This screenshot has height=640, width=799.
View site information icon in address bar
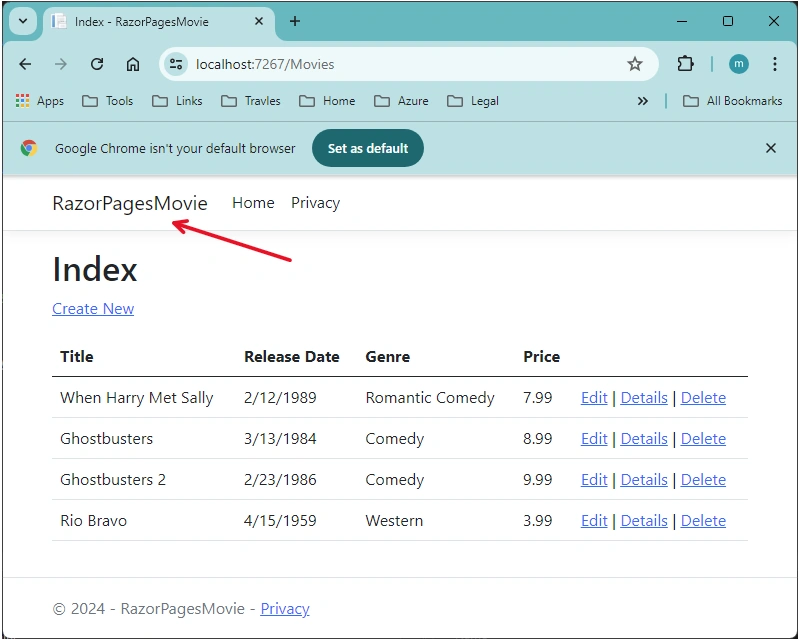coord(176,64)
